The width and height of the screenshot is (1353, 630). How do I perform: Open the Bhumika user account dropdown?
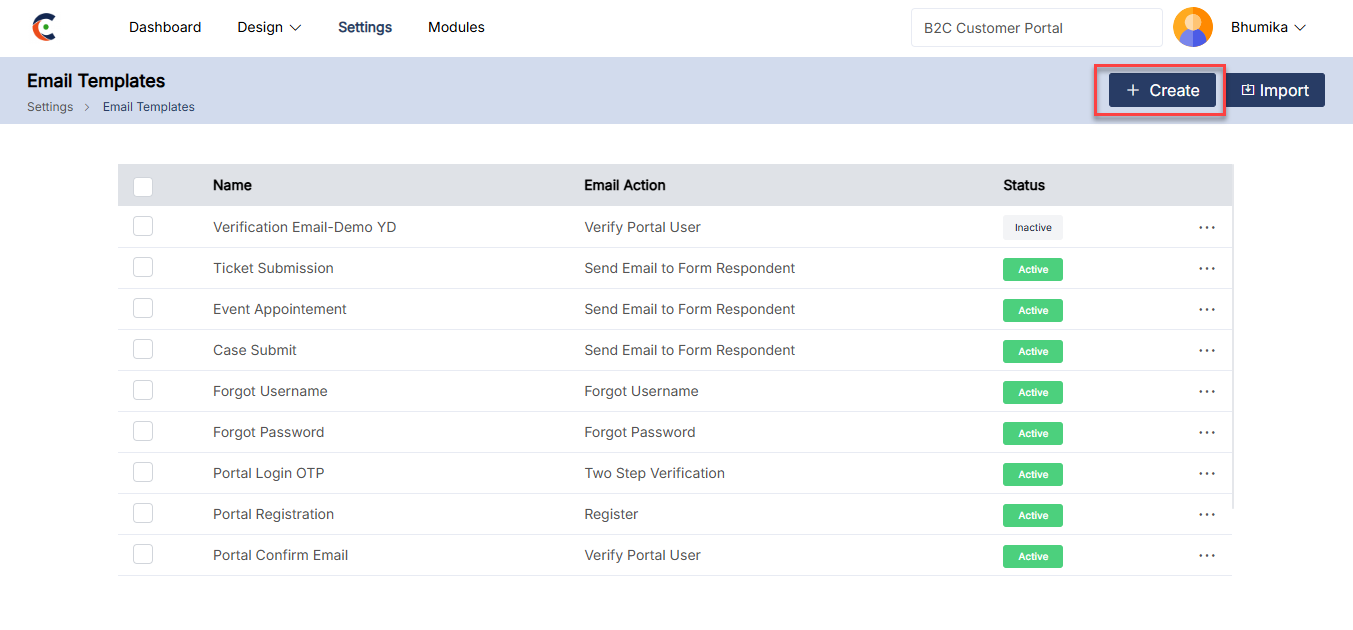tap(1268, 28)
